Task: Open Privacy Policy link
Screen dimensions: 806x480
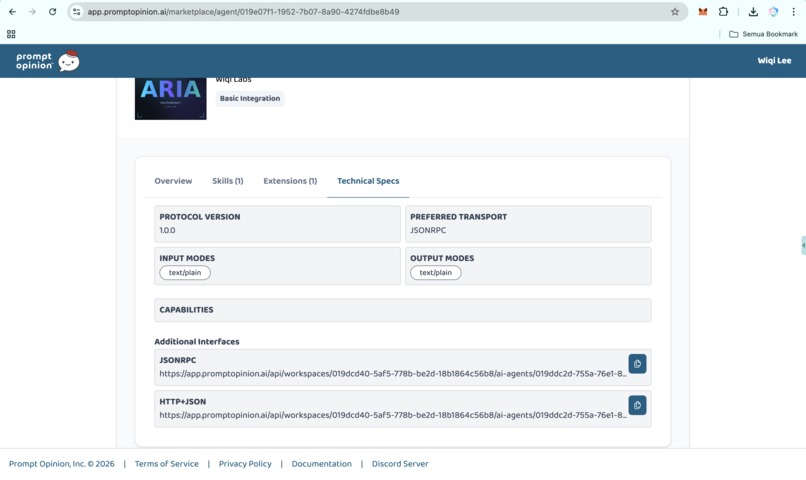Action: [245, 464]
